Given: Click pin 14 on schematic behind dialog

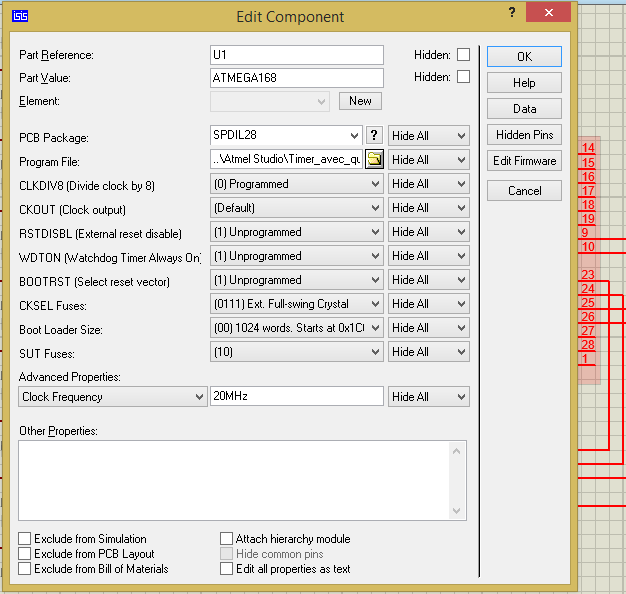Looking at the screenshot, I should pos(588,148).
